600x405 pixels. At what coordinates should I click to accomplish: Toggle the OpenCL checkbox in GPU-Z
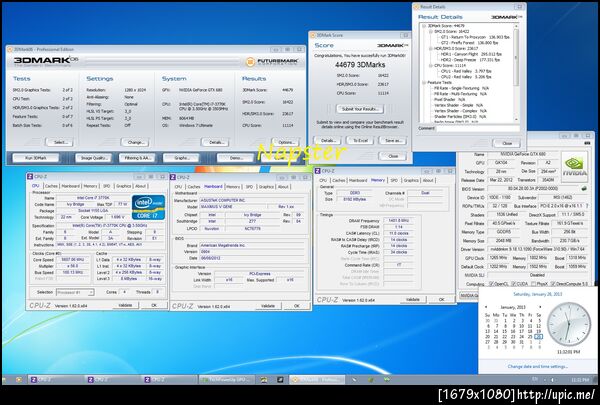click(x=492, y=284)
